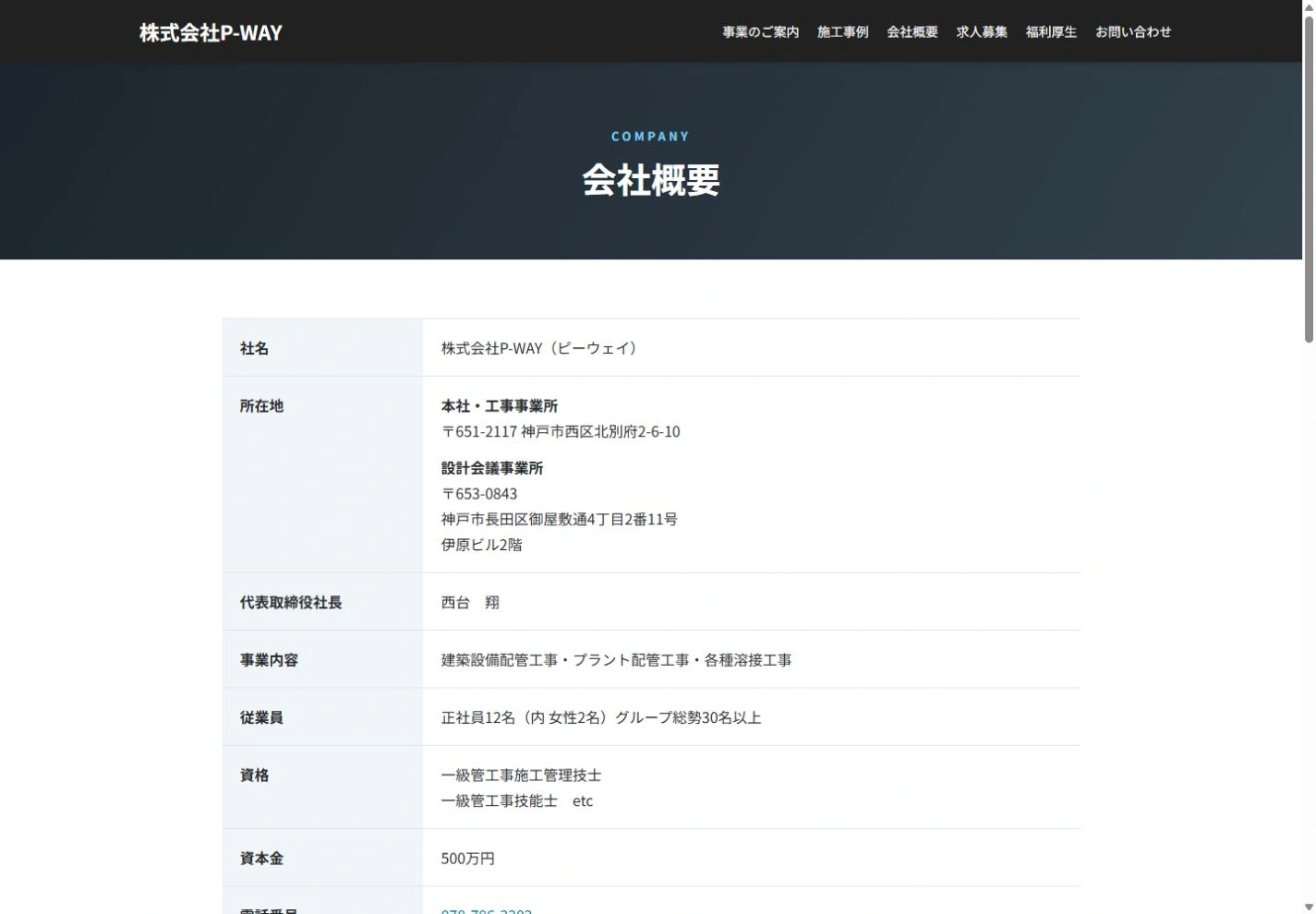1316x914 pixels.
Task: Click address 神戸市長田区御屋敷通4丁目2番11号
Action: (560, 520)
